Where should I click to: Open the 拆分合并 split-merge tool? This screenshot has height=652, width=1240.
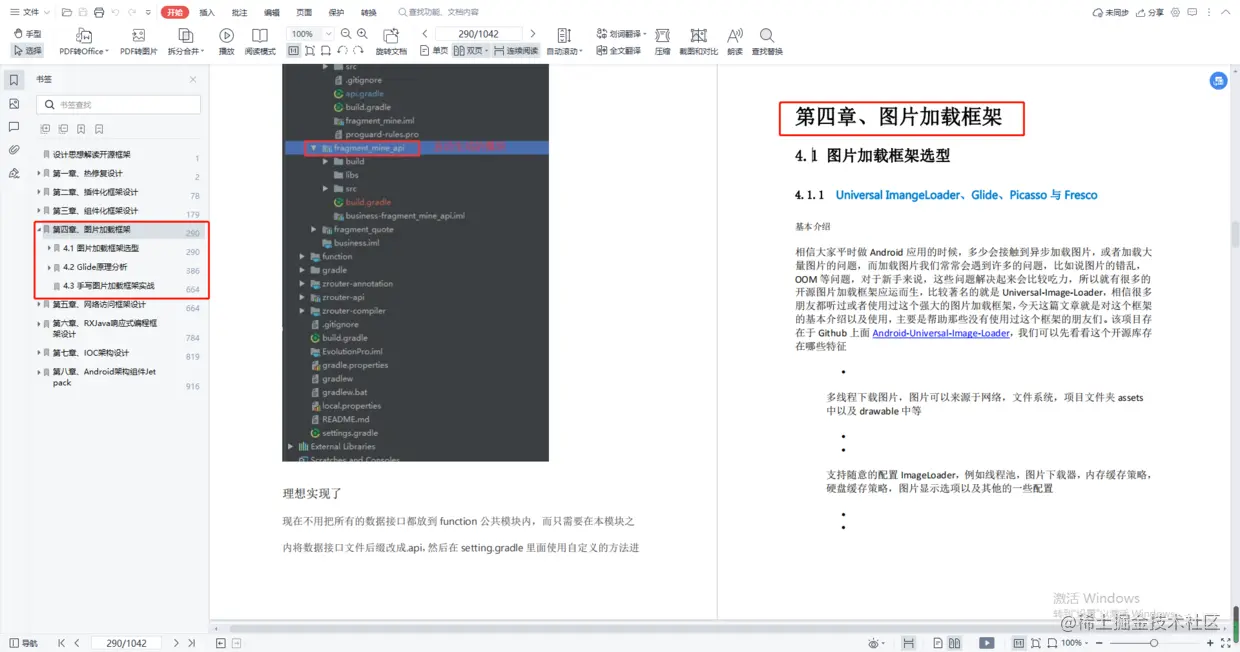pos(185,42)
